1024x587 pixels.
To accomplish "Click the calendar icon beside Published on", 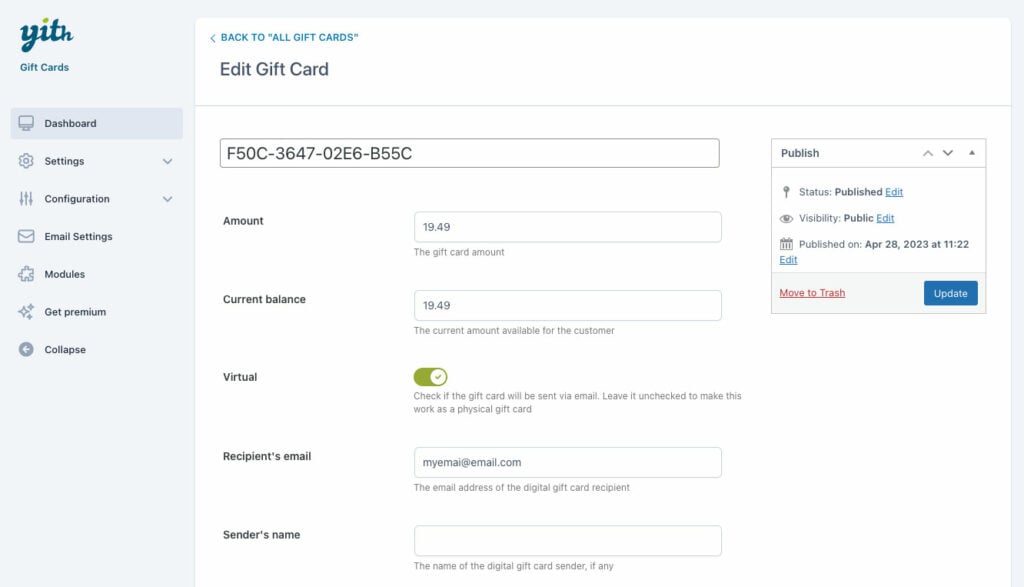I will (786, 244).
